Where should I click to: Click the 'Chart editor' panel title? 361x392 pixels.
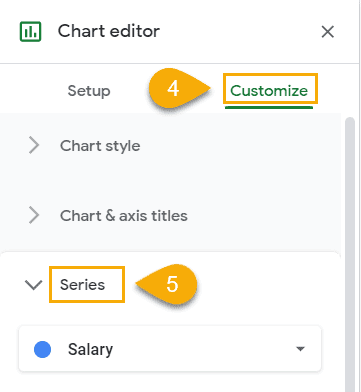pyautogui.click(x=109, y=31)
